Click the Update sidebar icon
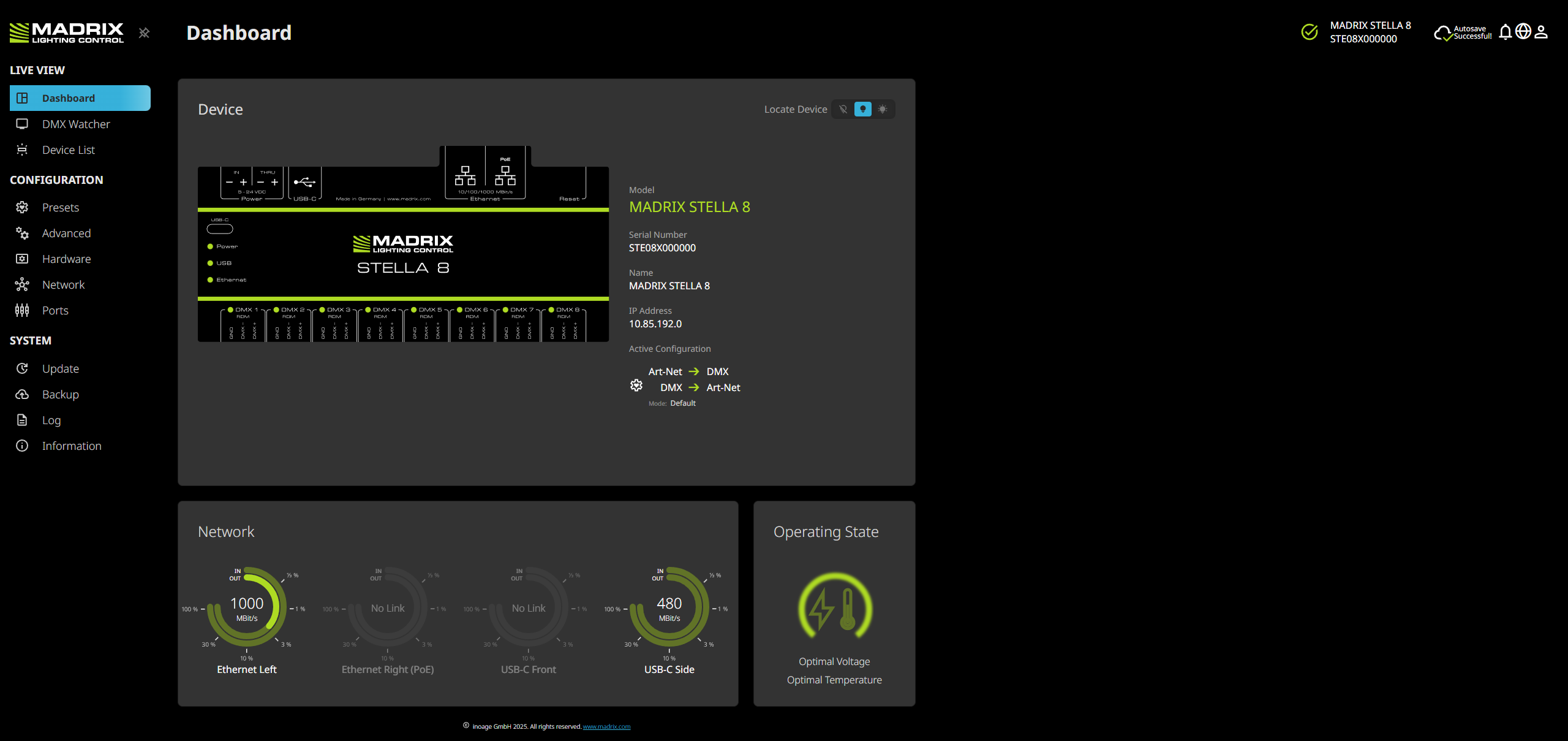The width and height of the screenshot is (1568, 741). pos(22,368)
